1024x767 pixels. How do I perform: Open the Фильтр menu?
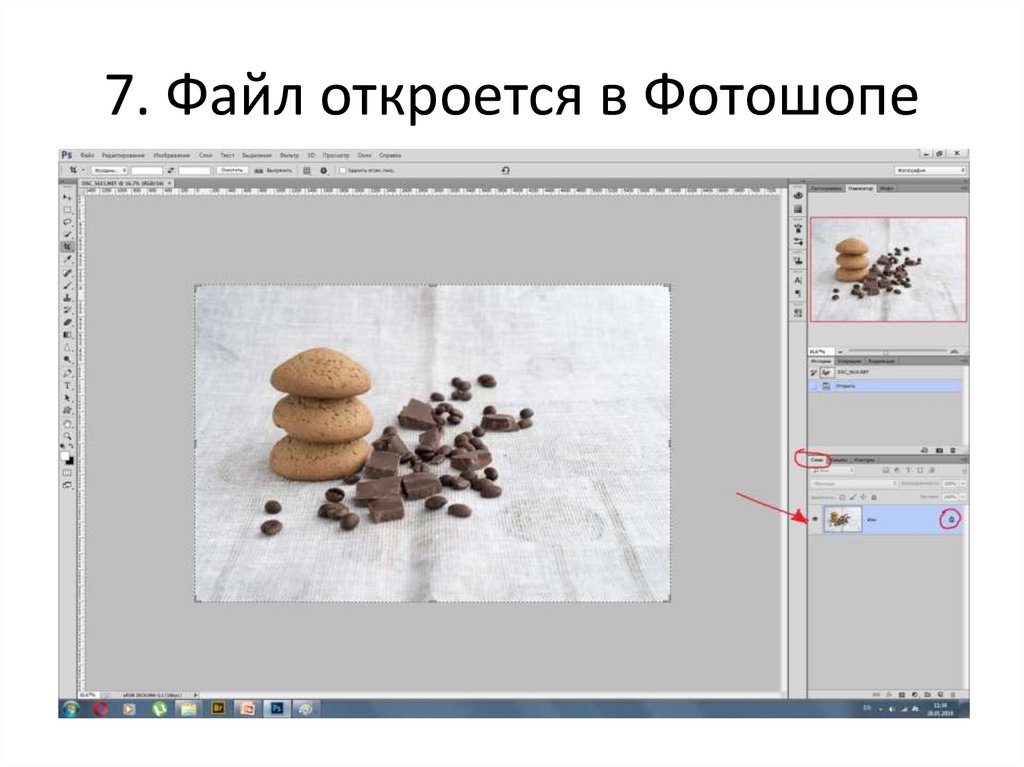tap(289, 155)
